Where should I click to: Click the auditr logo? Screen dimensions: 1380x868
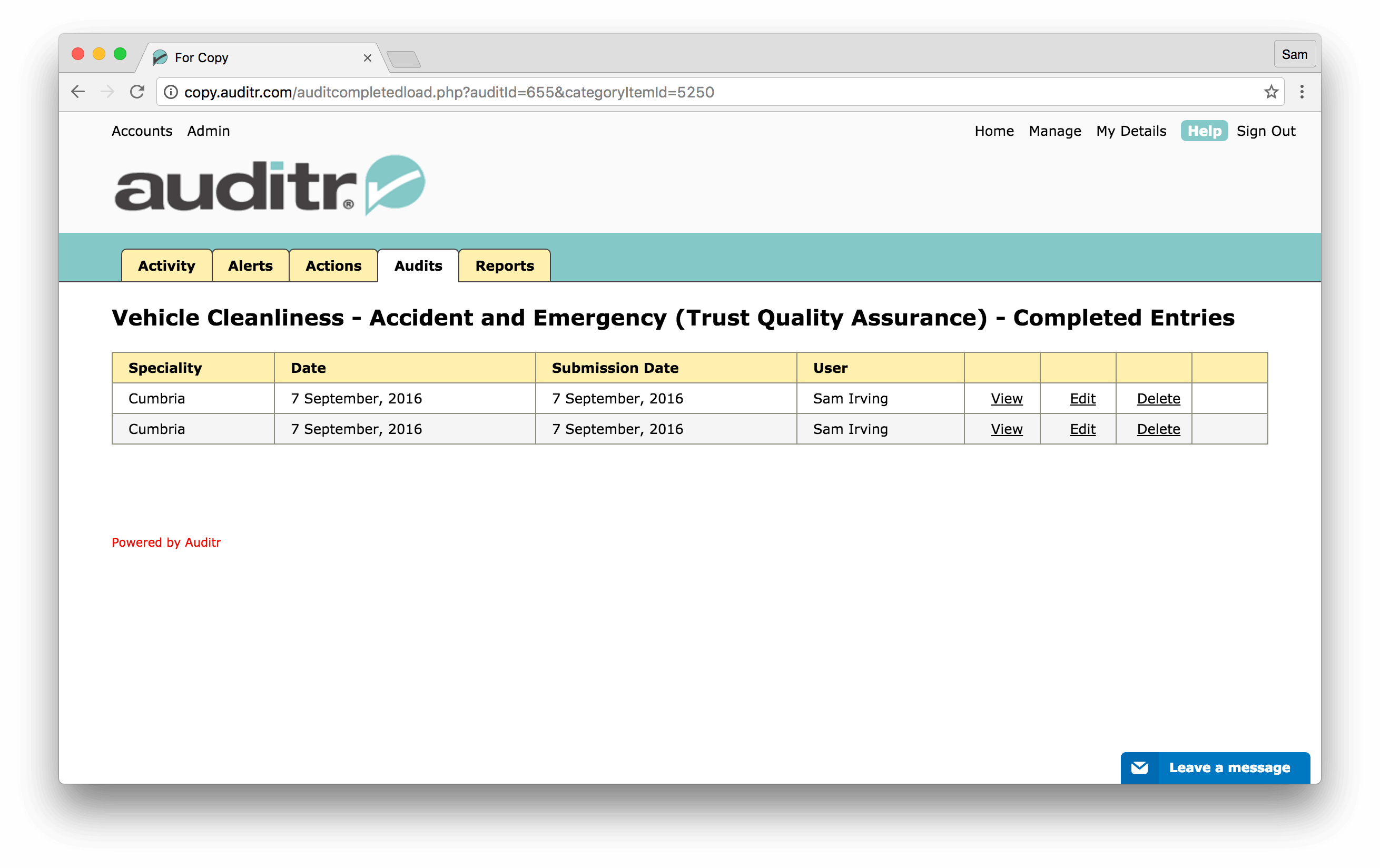269,185
